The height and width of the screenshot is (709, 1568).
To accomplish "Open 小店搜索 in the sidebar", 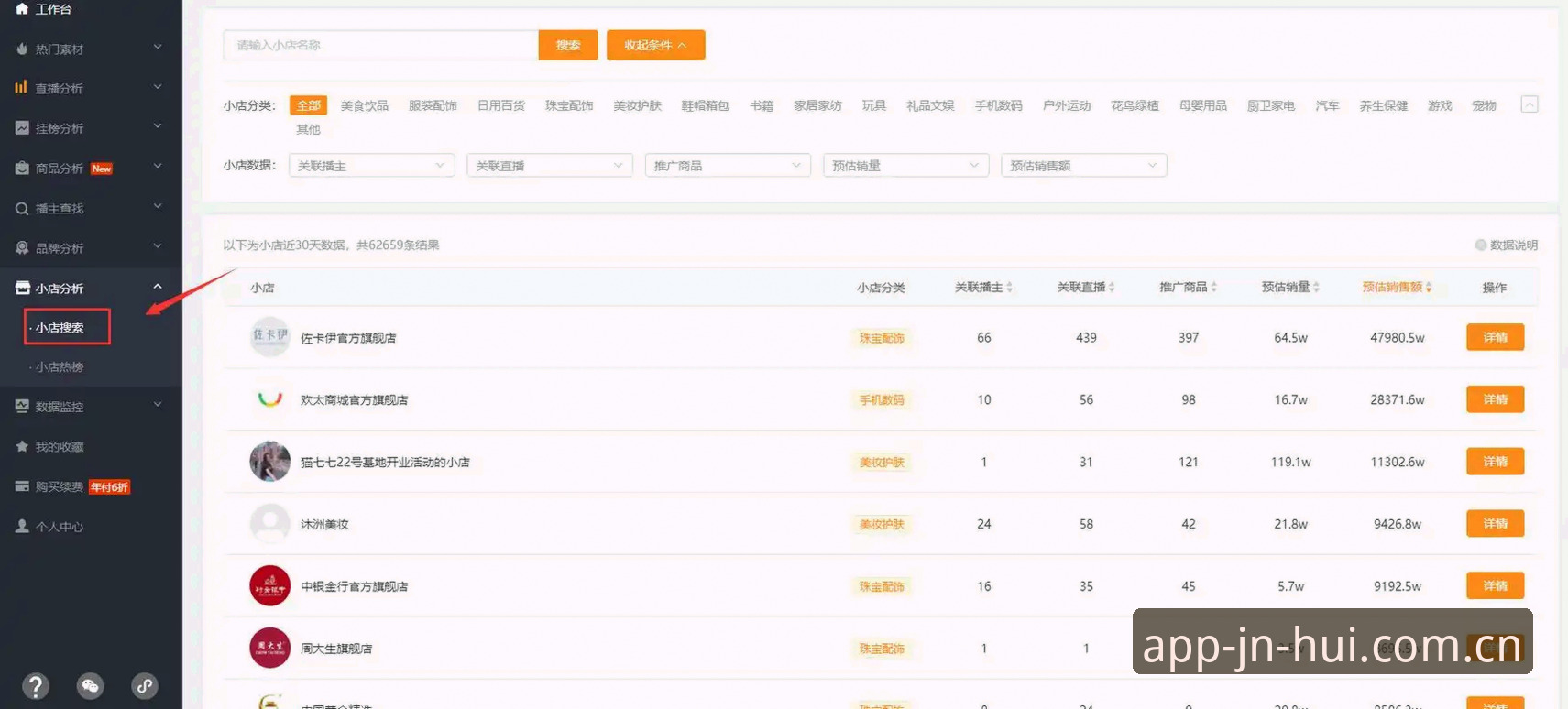I will click(60, 327).
